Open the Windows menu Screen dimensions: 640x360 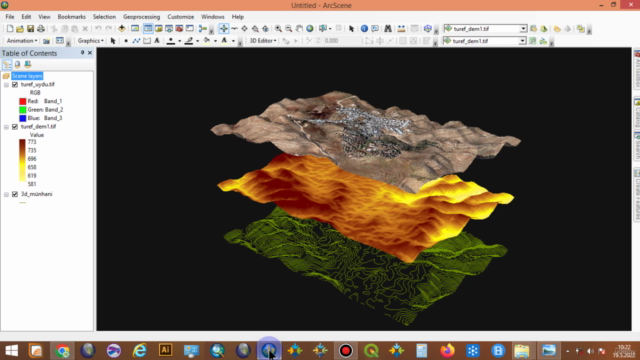point(213,17)
